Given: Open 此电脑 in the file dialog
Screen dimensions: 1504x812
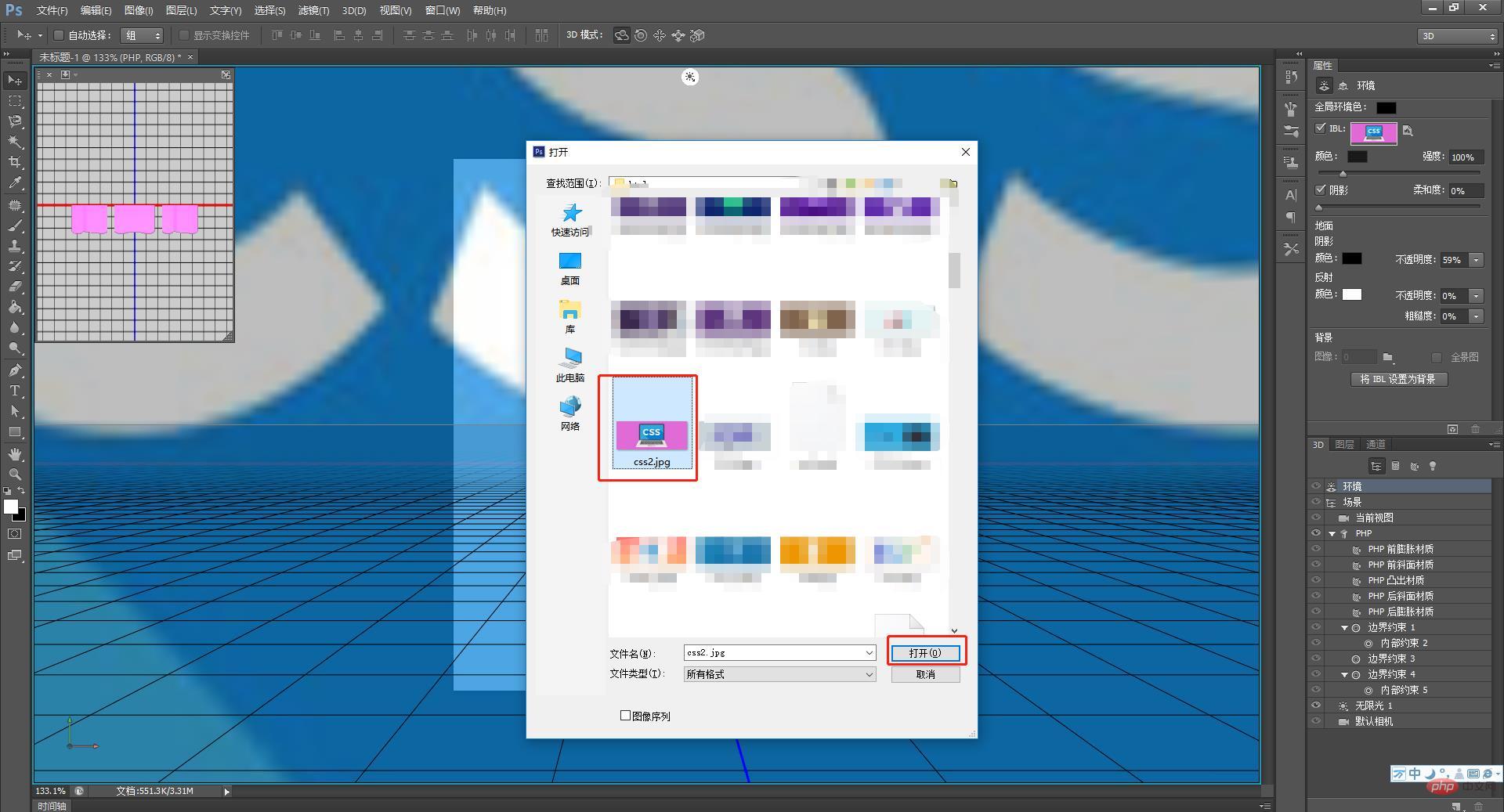Looking at the screenshot, I should click(x=570, y=366).
